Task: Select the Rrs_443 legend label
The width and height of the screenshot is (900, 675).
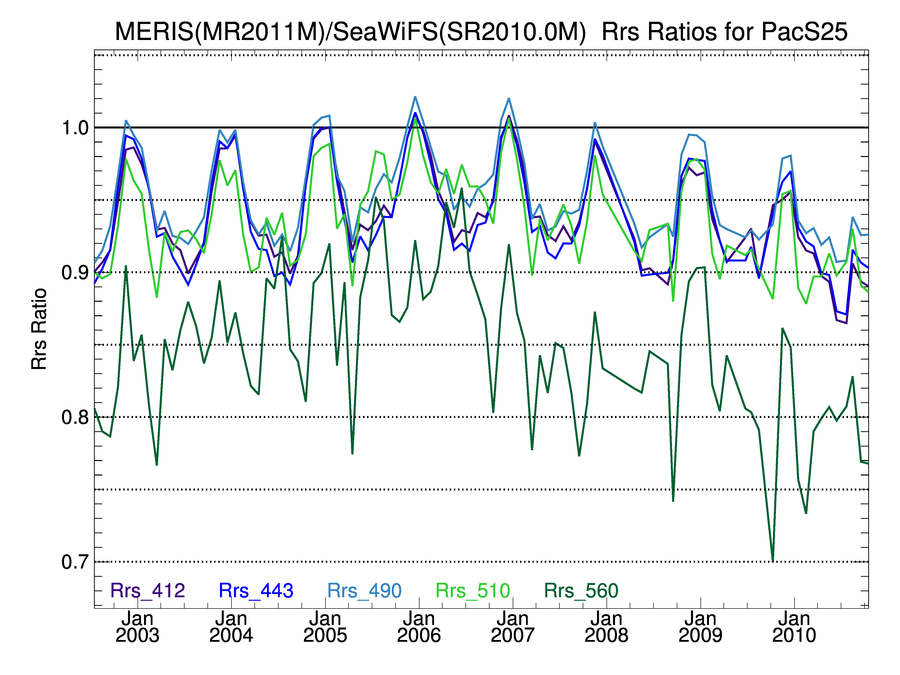Action: tap(256, 591)
